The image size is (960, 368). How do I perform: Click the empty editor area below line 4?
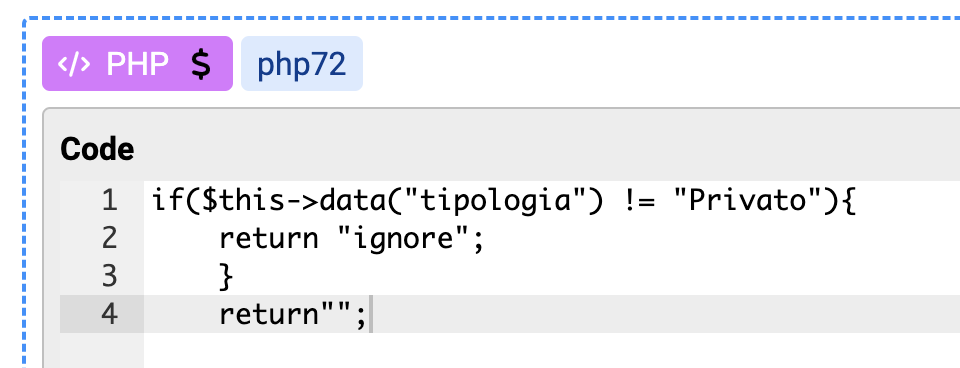click(x=551, y=350)
